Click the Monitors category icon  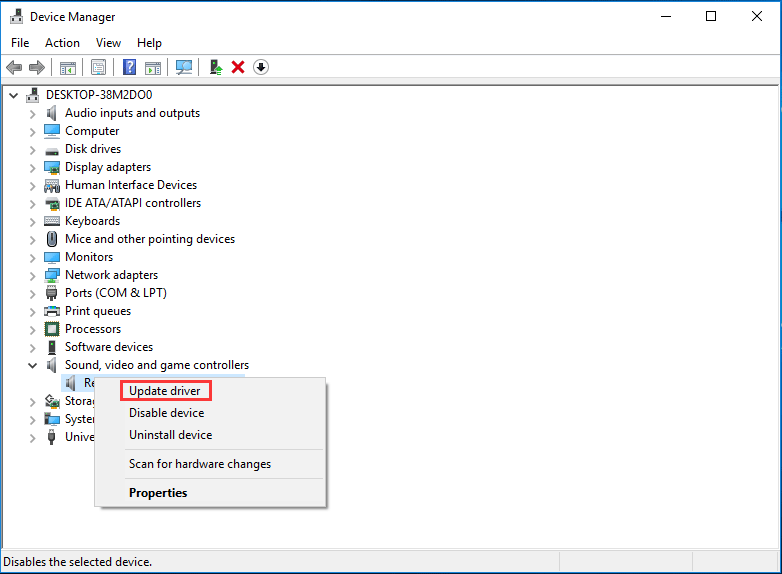[x=52, y=257]
